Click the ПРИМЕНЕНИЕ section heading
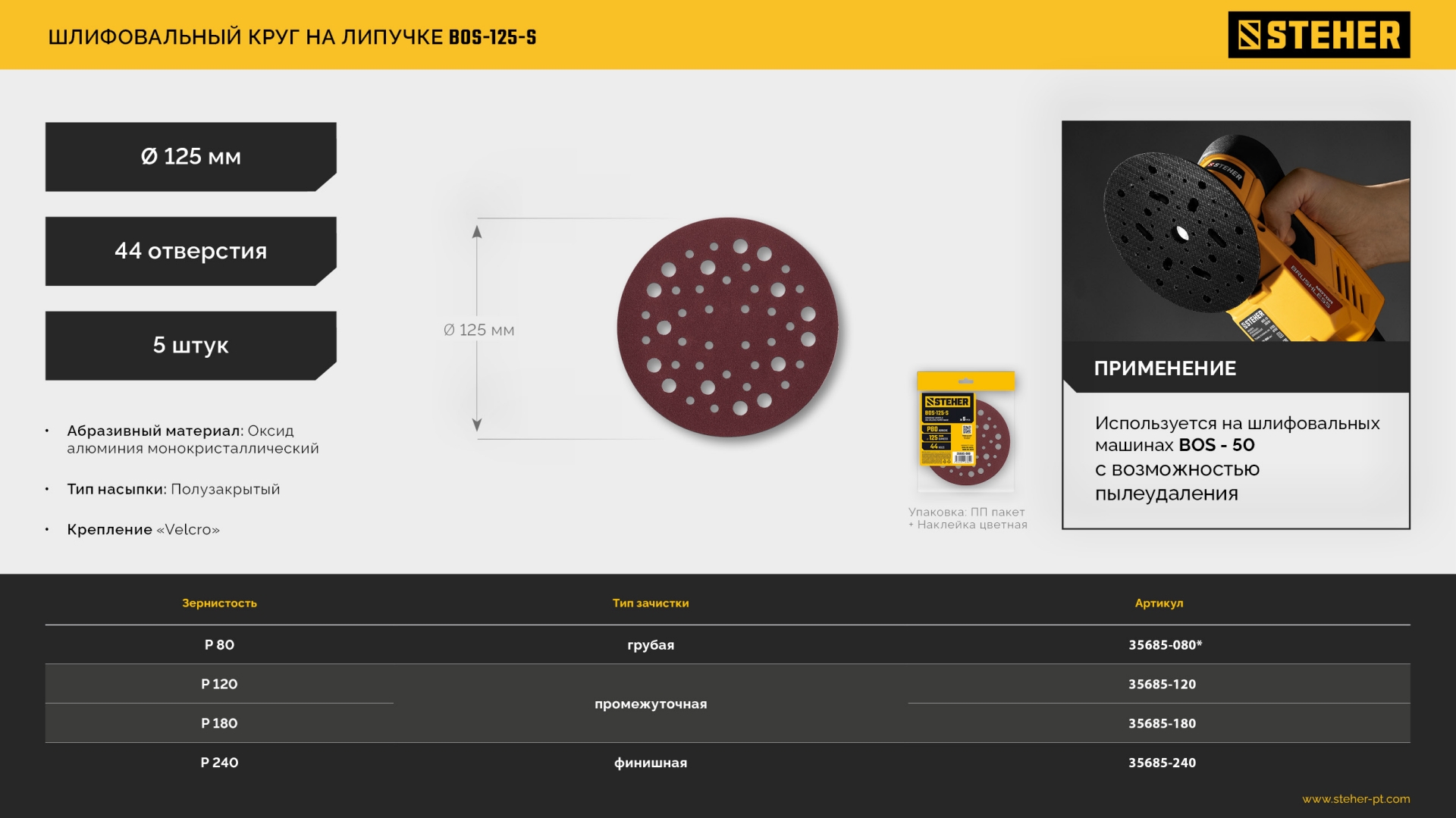Image resolution: width=1456 pixels, height=818 pixels. tap(1164, 368)
